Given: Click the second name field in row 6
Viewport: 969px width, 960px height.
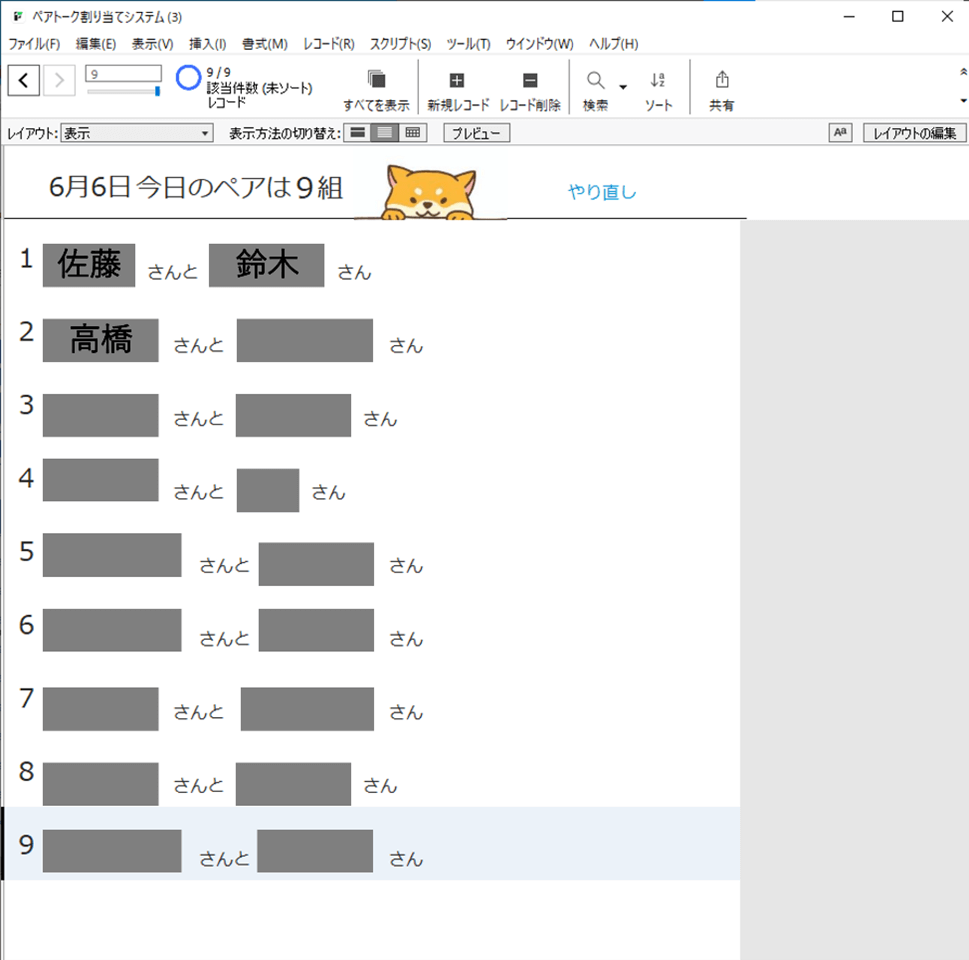Looking at the screenshot, I should coord(316,630).
